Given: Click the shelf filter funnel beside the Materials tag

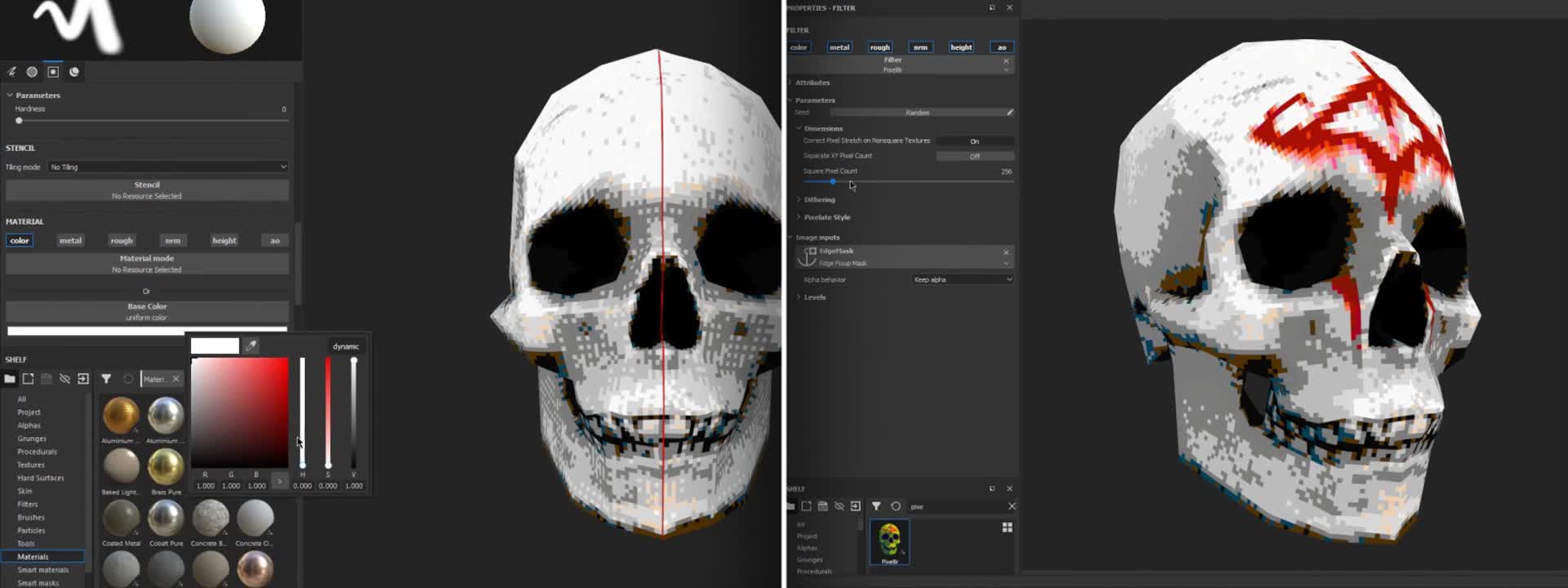Looking at the screenshot, I should pos(106,379).
